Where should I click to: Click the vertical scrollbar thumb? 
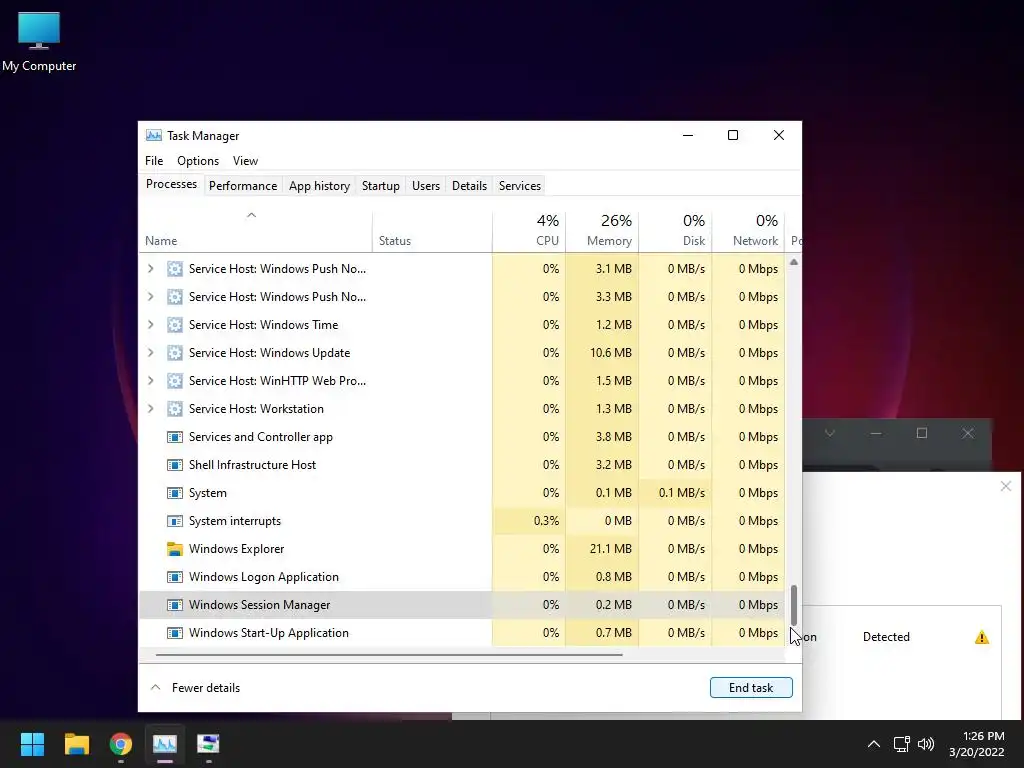[x=793, y=605]
